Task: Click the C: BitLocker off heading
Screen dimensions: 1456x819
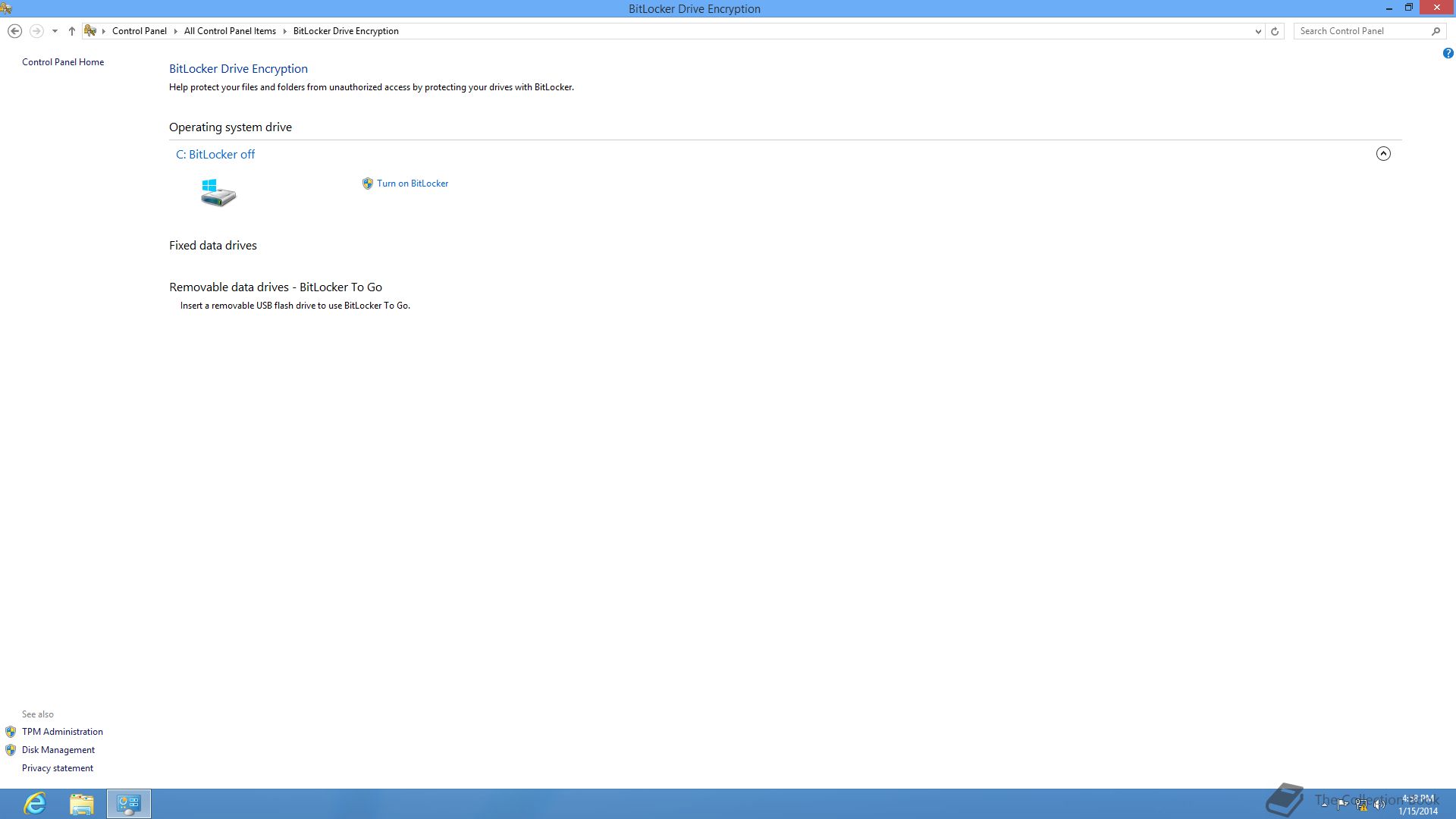Action: point(215,155)
